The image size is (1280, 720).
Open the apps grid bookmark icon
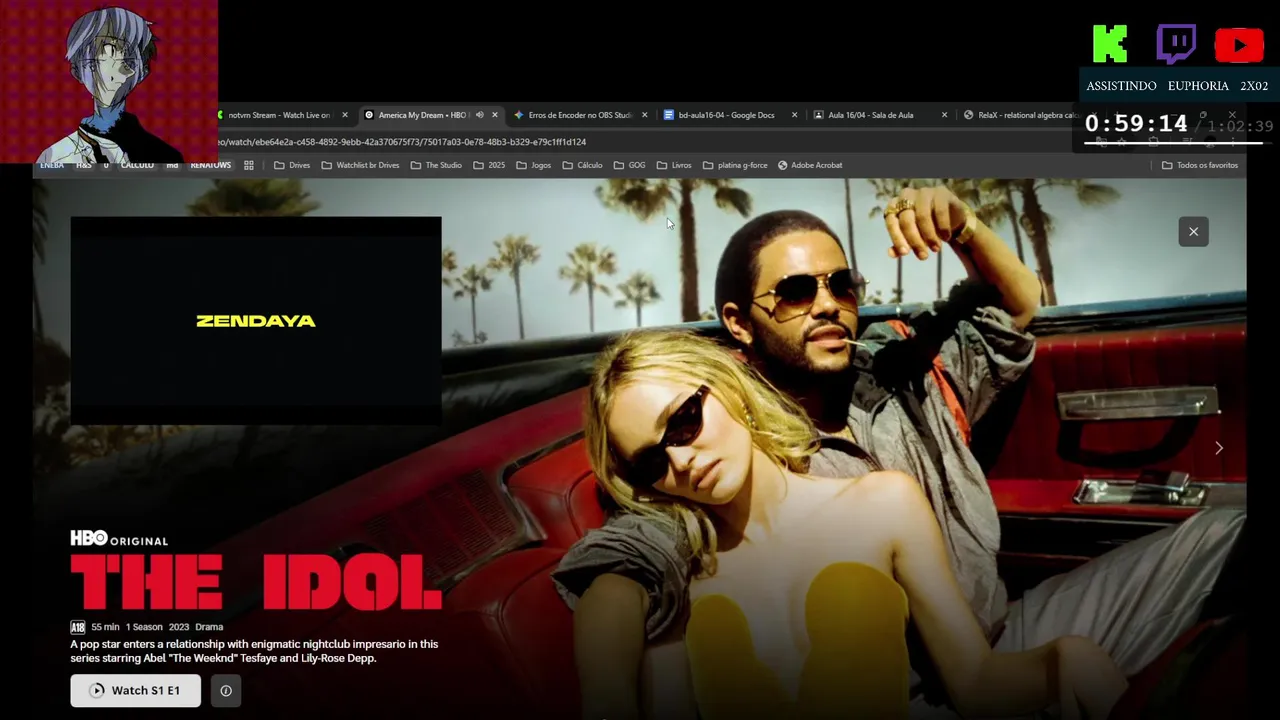pos(249,165)
